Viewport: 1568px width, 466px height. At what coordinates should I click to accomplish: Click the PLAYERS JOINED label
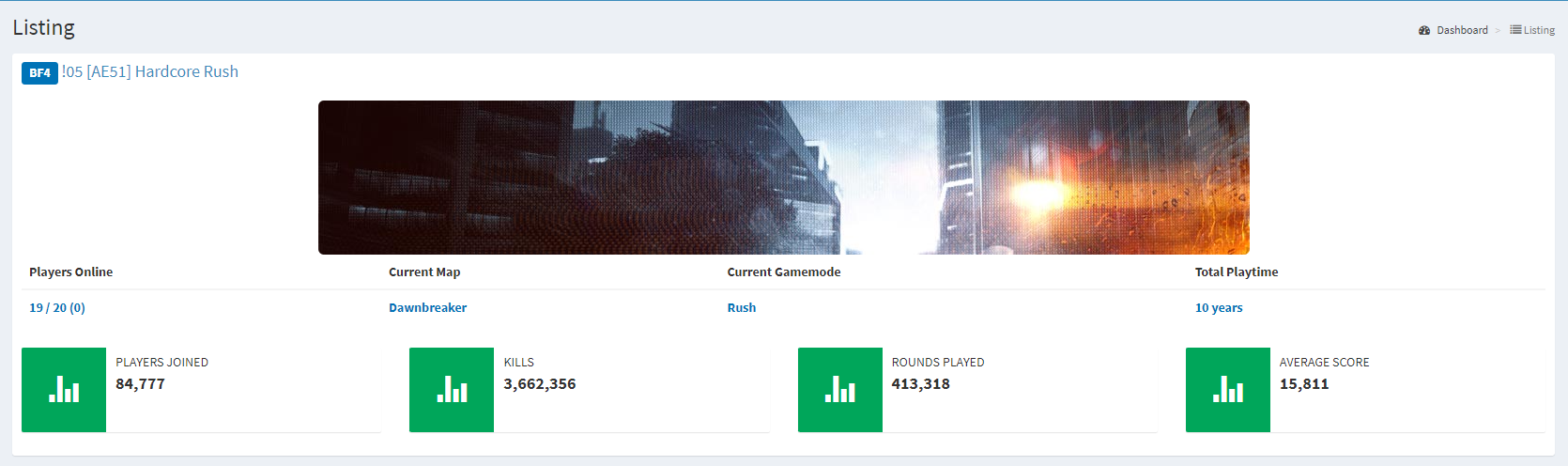click(162, 362)
